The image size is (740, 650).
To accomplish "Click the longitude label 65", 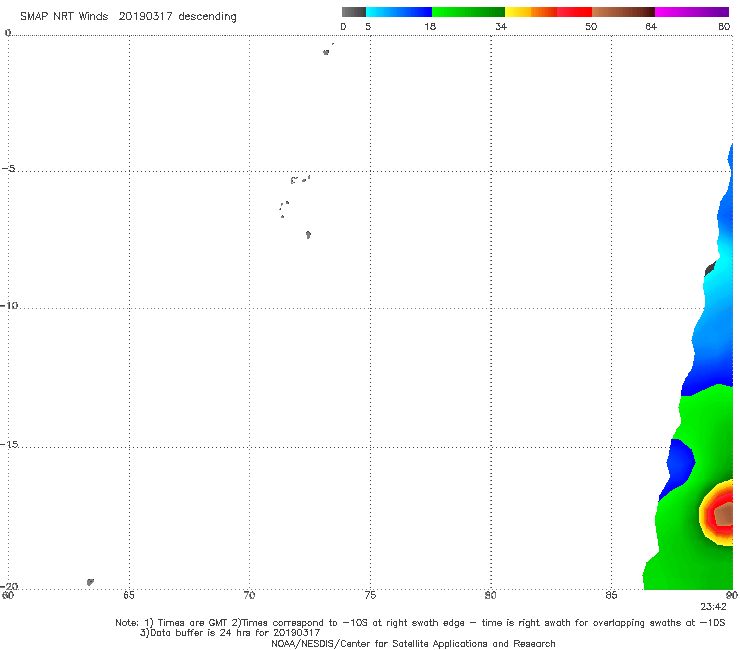I will [129, 595].
